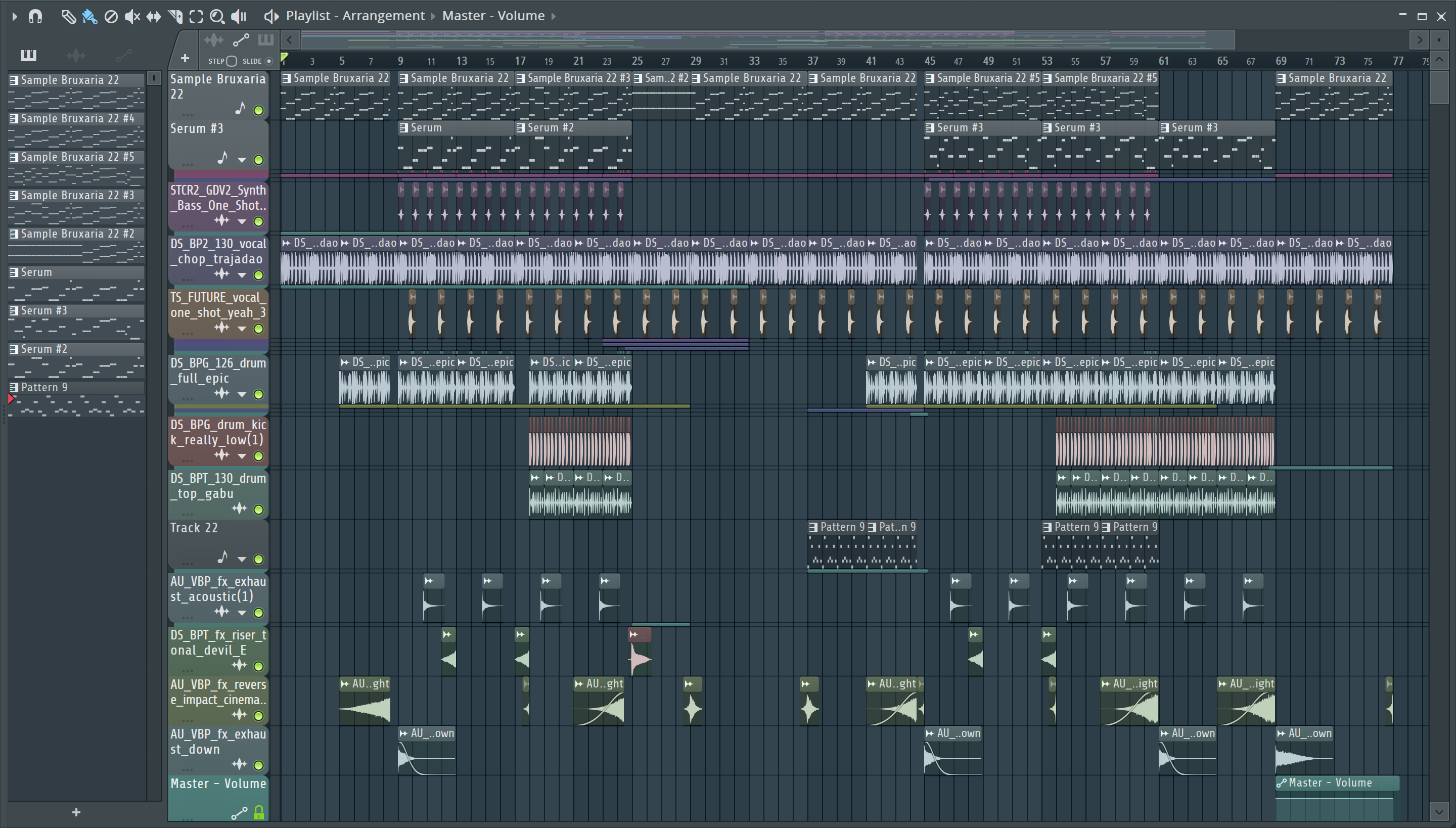
Task: Mute track DS_BPG_drum_kick_really_low(1)
Action: pos(259,456)
